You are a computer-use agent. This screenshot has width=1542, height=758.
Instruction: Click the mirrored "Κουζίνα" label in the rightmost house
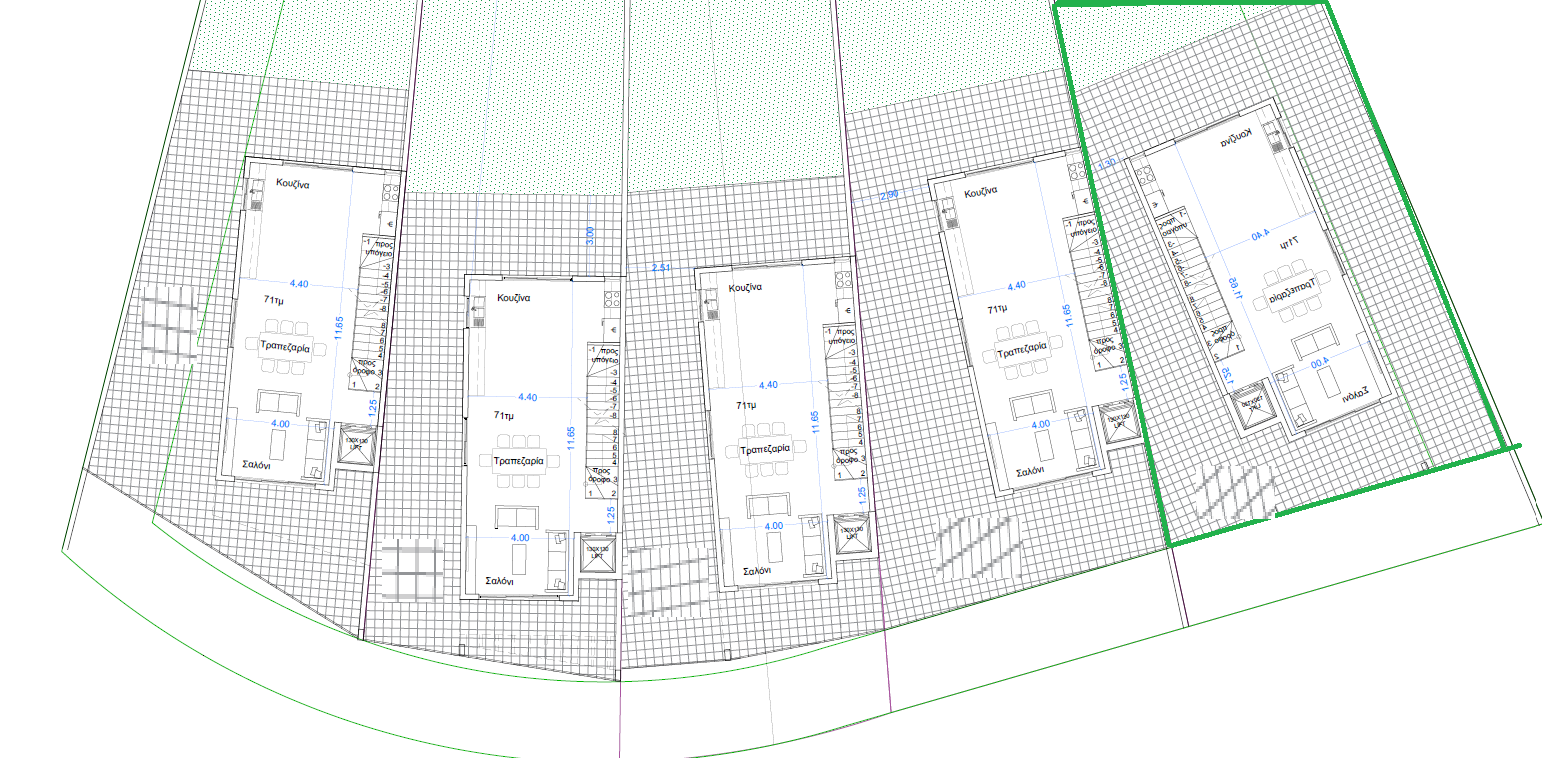1235,137
